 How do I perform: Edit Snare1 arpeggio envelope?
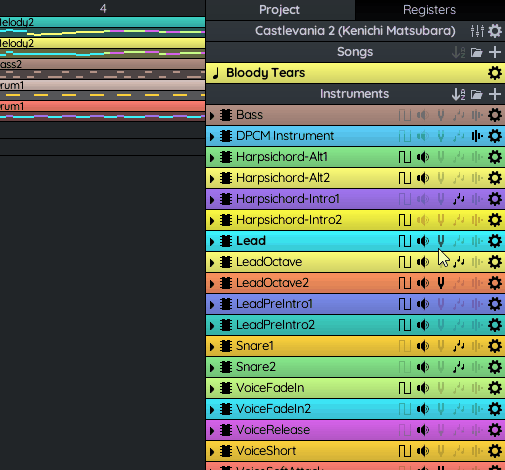point(459,346)
